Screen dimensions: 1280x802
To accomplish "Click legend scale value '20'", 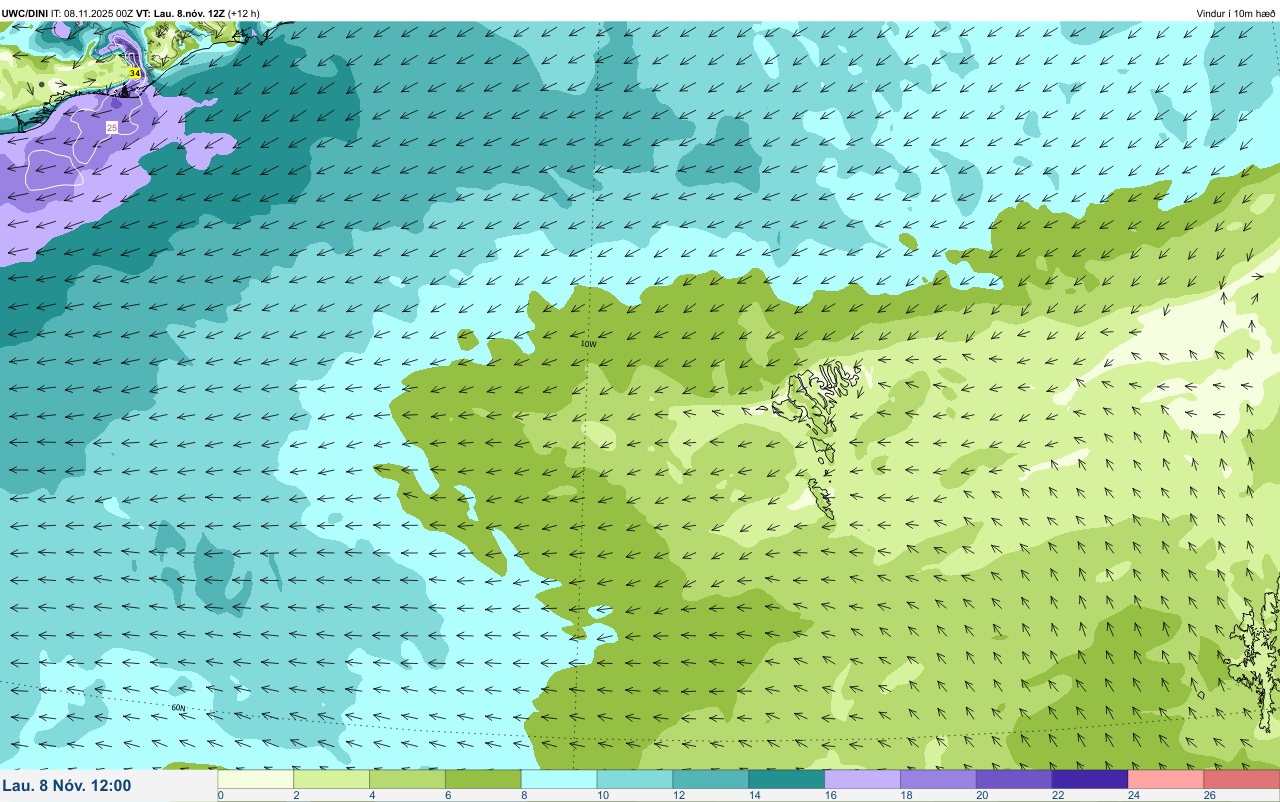I will point(981,796).
